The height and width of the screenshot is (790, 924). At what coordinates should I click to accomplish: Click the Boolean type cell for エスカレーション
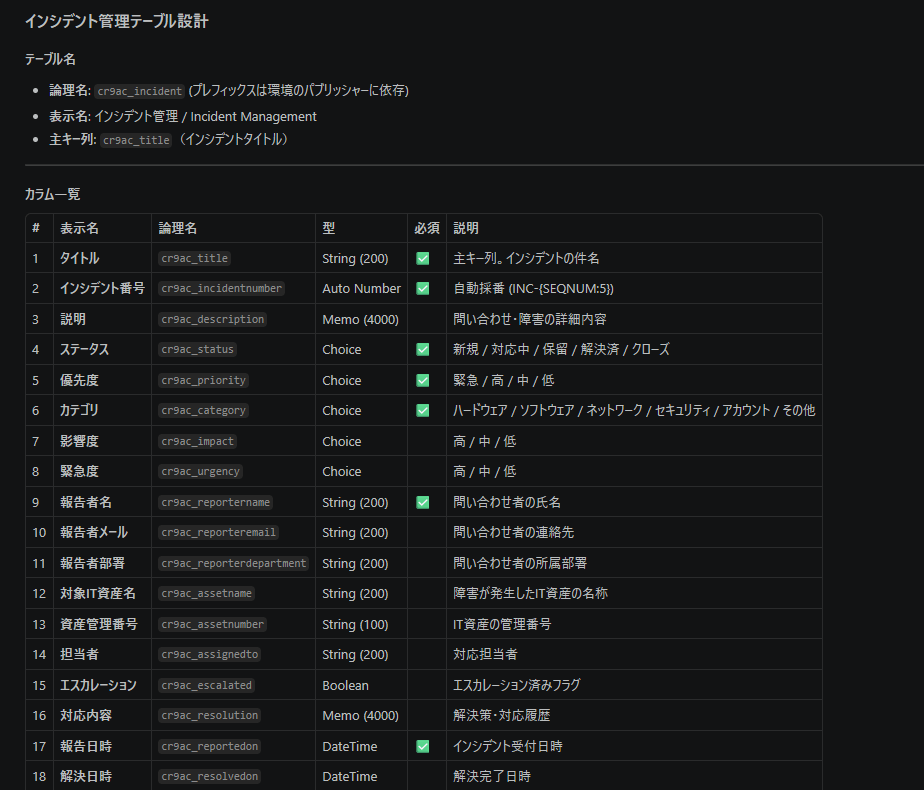[345, 685]
